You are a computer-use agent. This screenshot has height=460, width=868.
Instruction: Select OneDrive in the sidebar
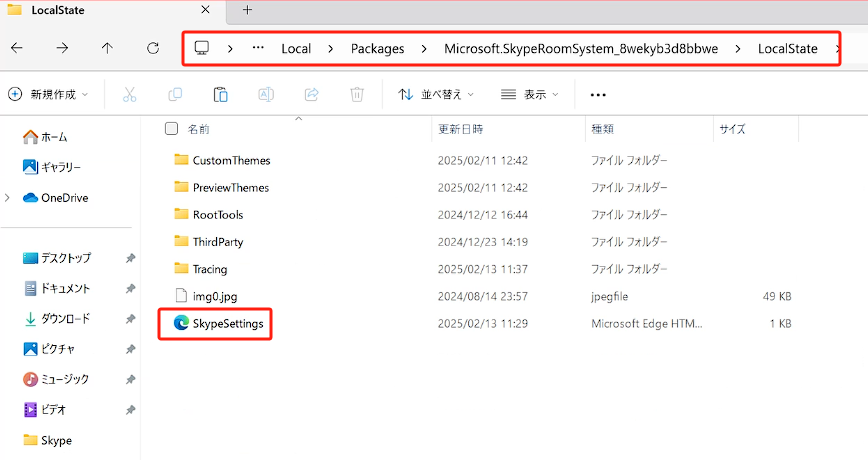point(55,198)
